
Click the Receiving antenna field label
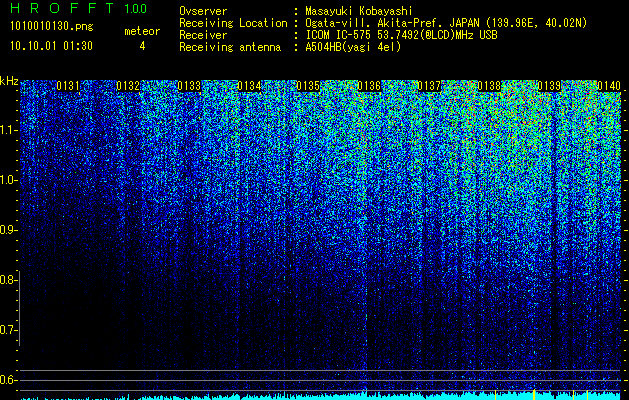pyautogui.click(x=230, y=47)
